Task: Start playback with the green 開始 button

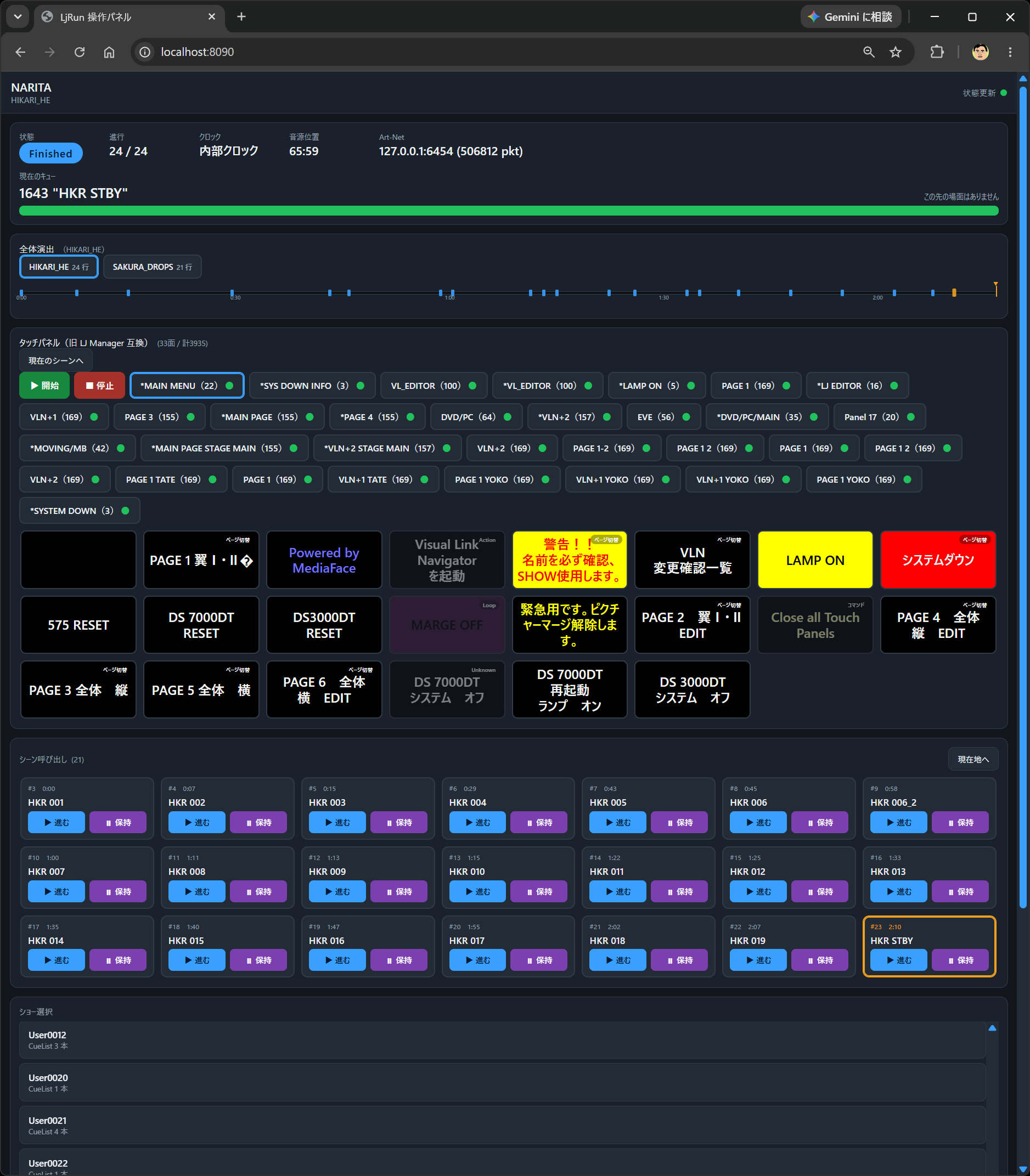Action: click(x=44, y=386)
